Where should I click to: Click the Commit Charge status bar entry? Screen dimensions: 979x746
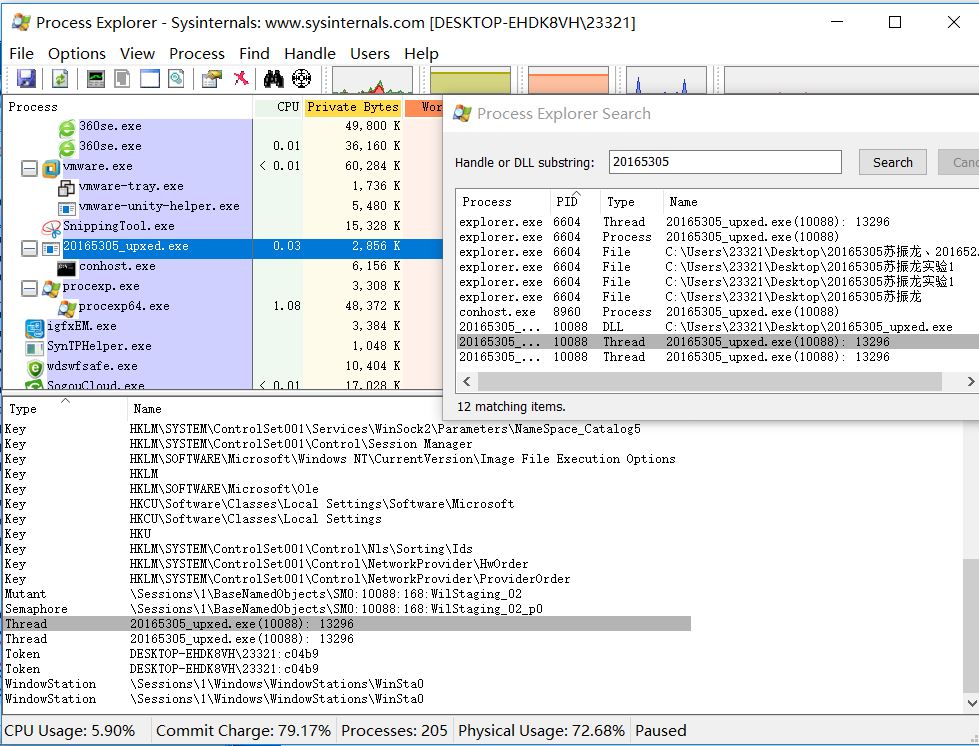(x=244, y=730)
